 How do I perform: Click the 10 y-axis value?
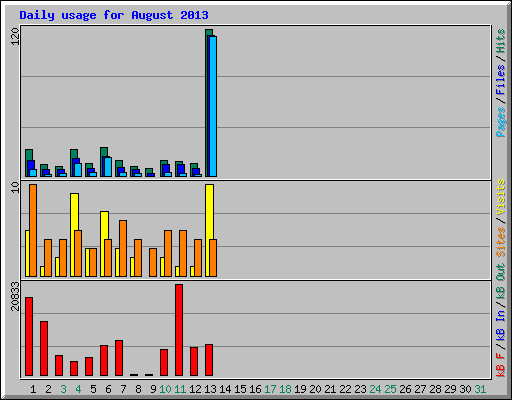(x=15, y=187)
